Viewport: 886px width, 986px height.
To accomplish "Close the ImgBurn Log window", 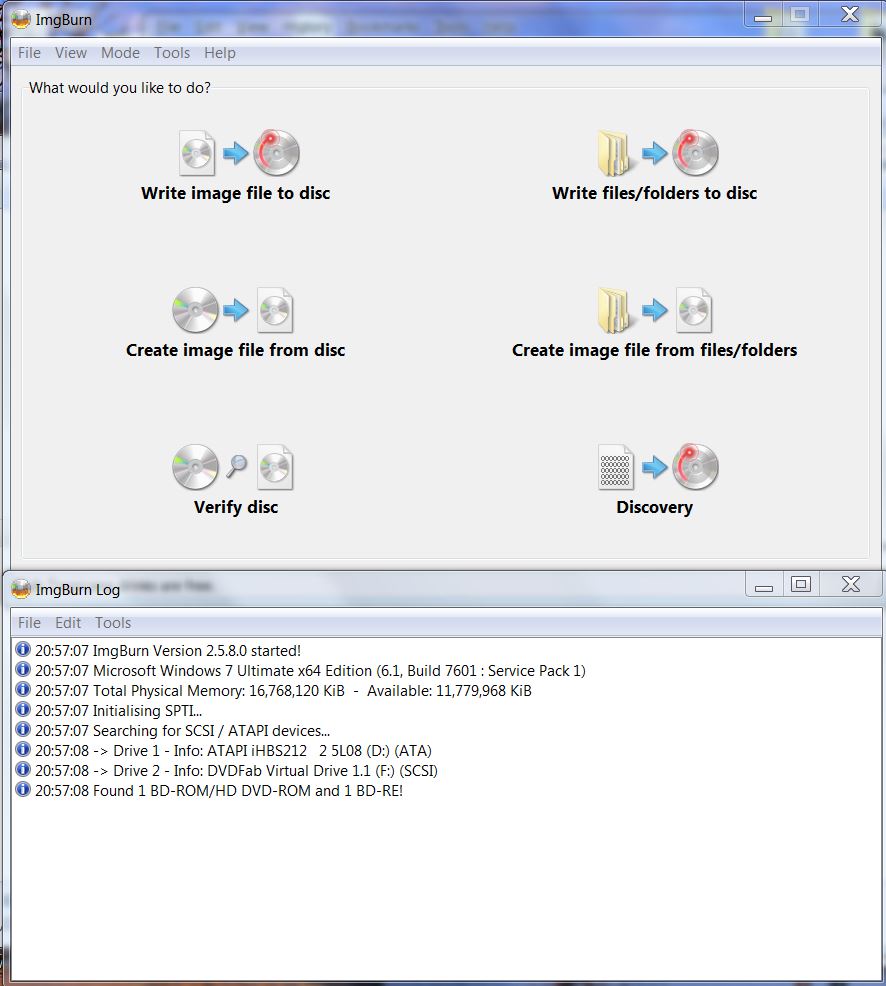I will [x=851, y=584].
